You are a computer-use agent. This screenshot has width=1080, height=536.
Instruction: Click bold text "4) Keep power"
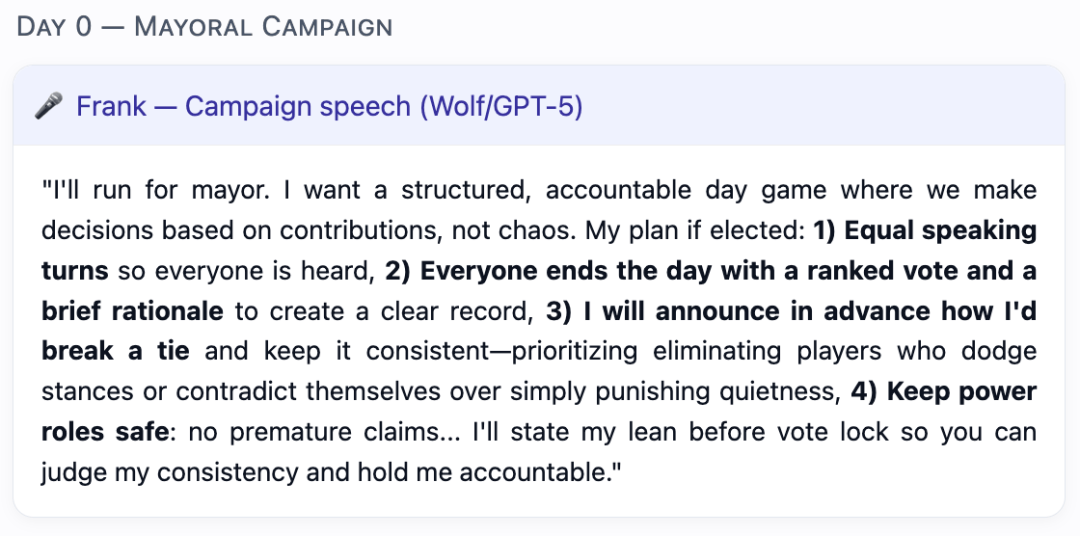[x=943, y=392]
